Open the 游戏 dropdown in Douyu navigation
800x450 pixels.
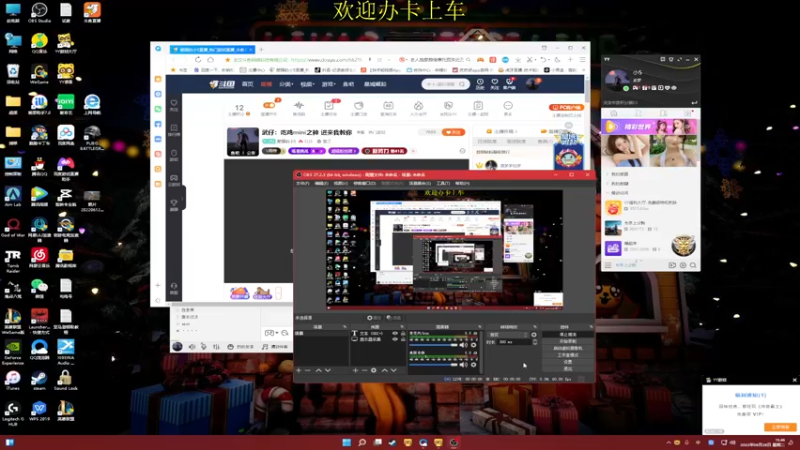(329, 84)
